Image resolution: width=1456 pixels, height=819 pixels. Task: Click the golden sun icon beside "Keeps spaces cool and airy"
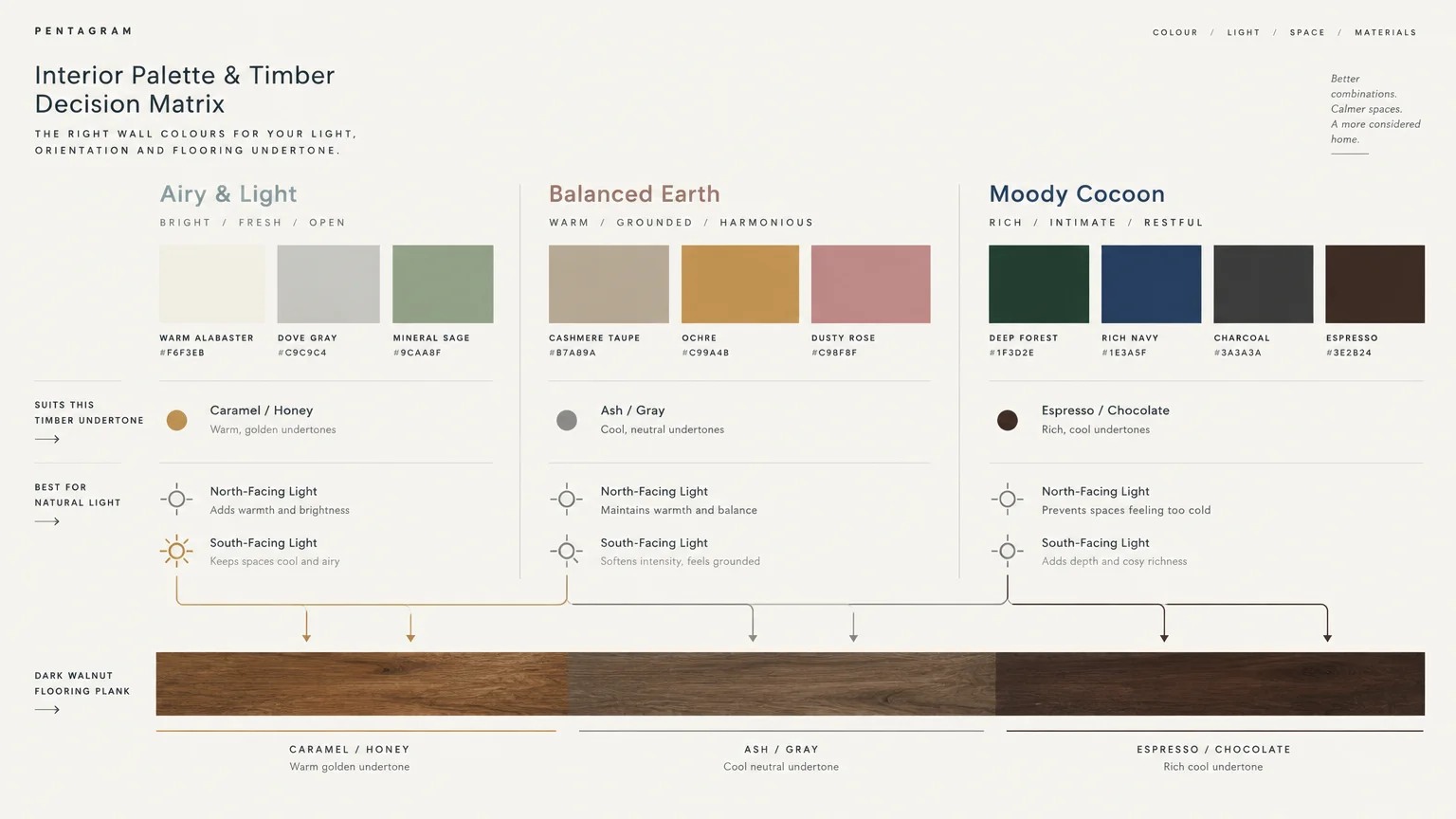point(176,551)
